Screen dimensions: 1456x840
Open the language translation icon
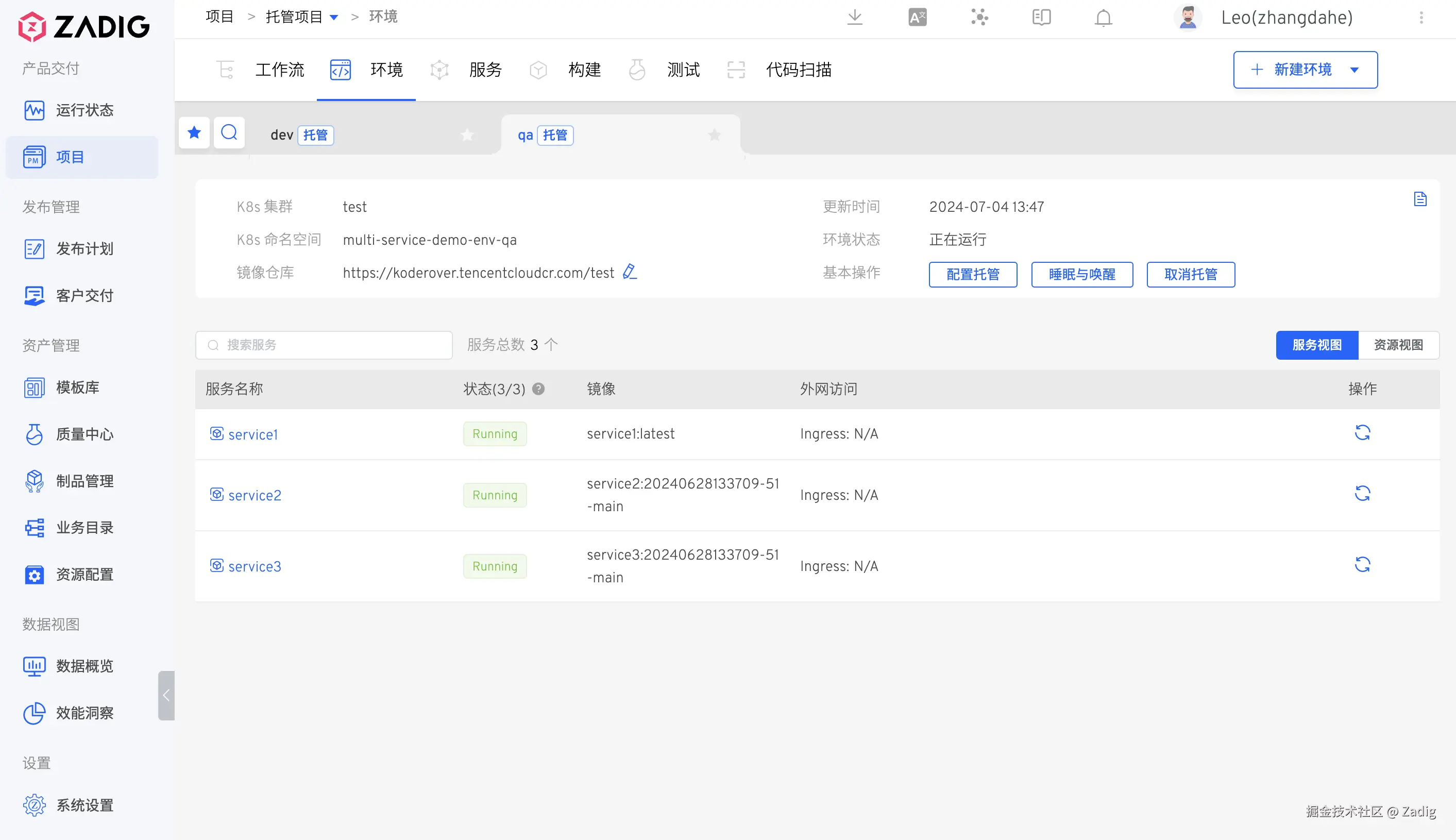917,18
